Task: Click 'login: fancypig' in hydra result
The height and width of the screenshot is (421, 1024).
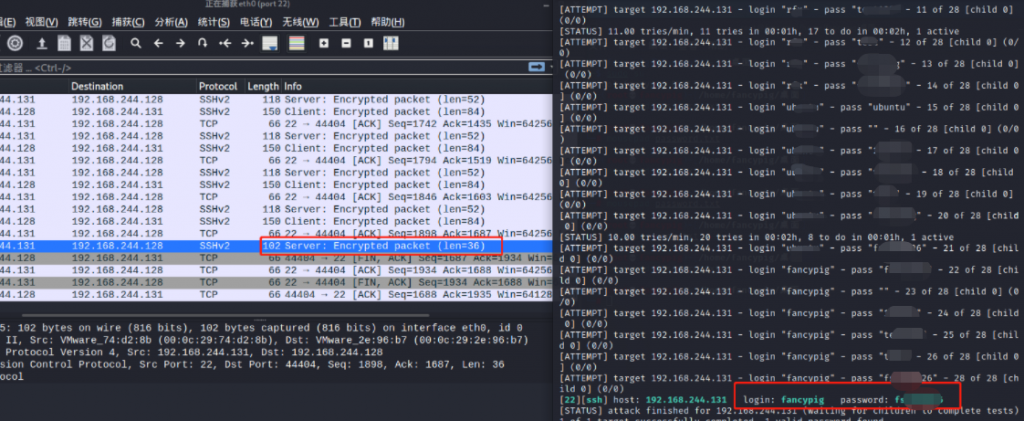Action: pos(784,399)
